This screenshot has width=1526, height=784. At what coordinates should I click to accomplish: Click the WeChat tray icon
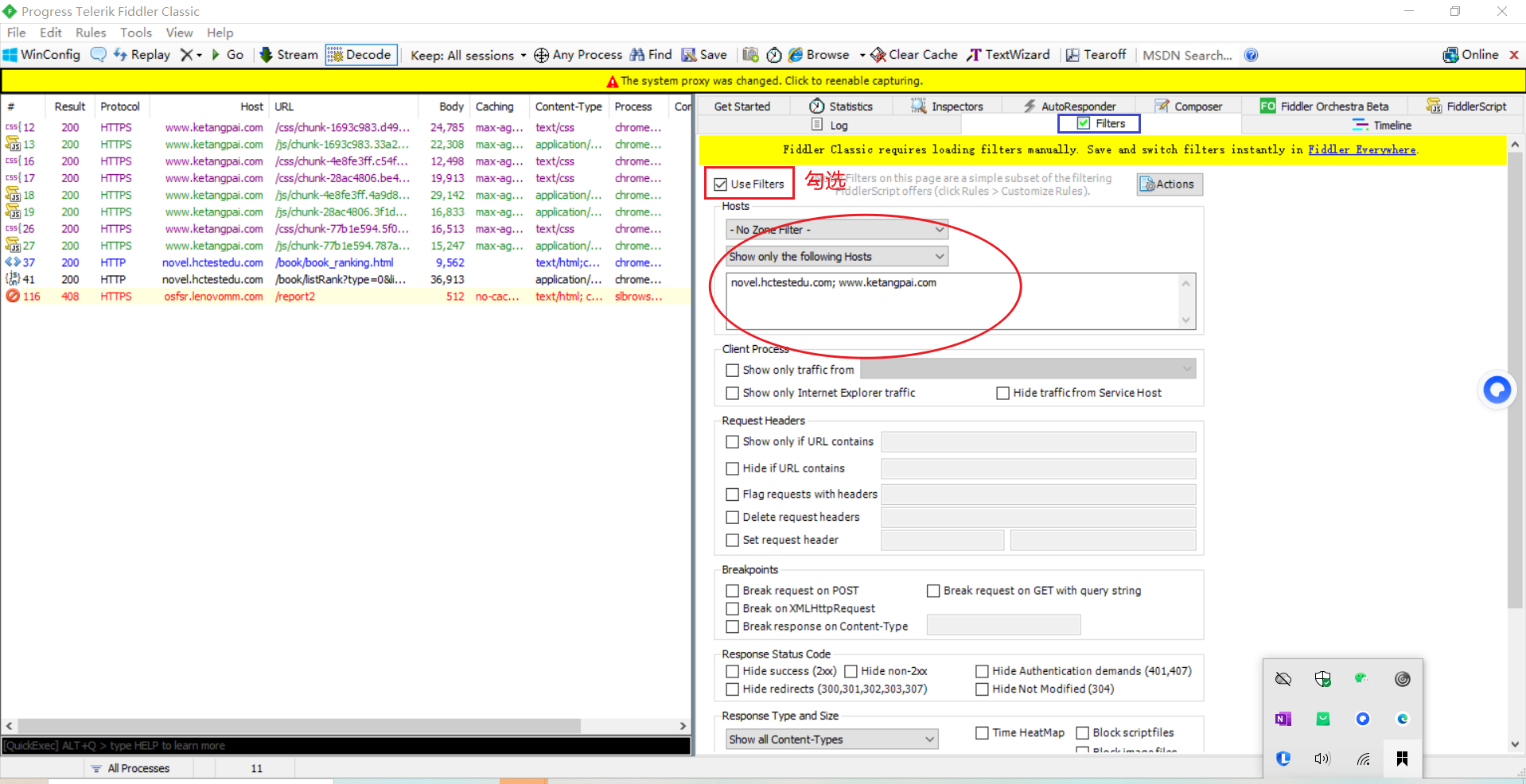[x=1362, y=678]
